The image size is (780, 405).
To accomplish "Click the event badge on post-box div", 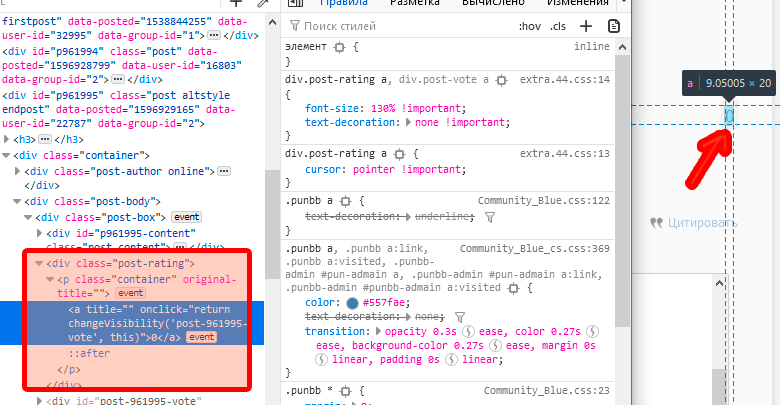I will pos(186,216).
